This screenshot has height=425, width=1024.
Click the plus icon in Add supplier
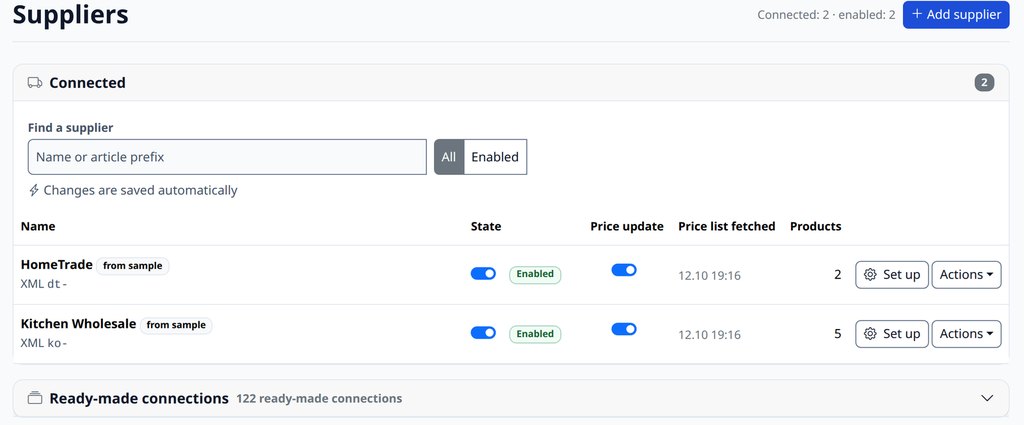point(917,14)
